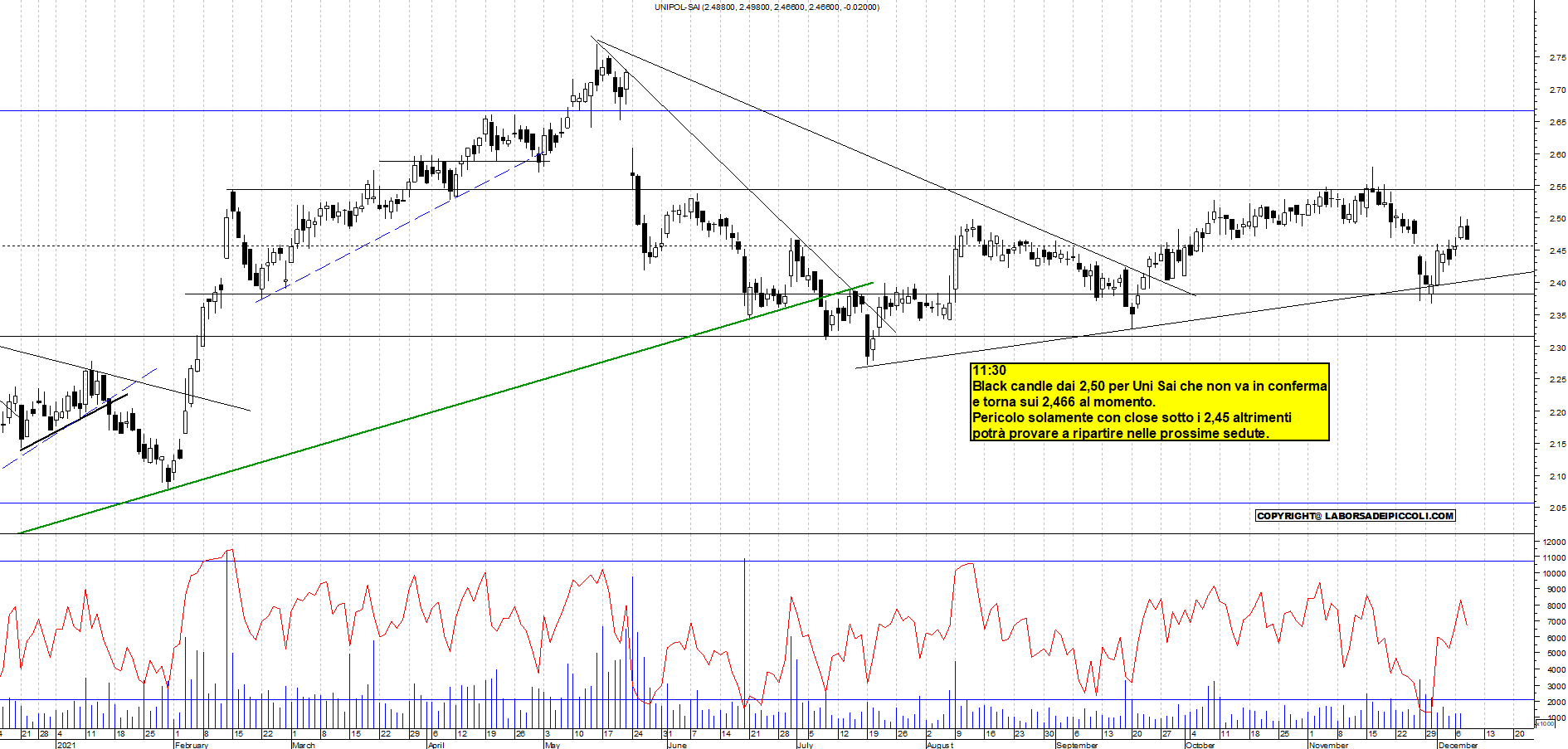Click the 6000 volume axis label
This screenshot has height=749, width=1568.
pos(1556,639)
